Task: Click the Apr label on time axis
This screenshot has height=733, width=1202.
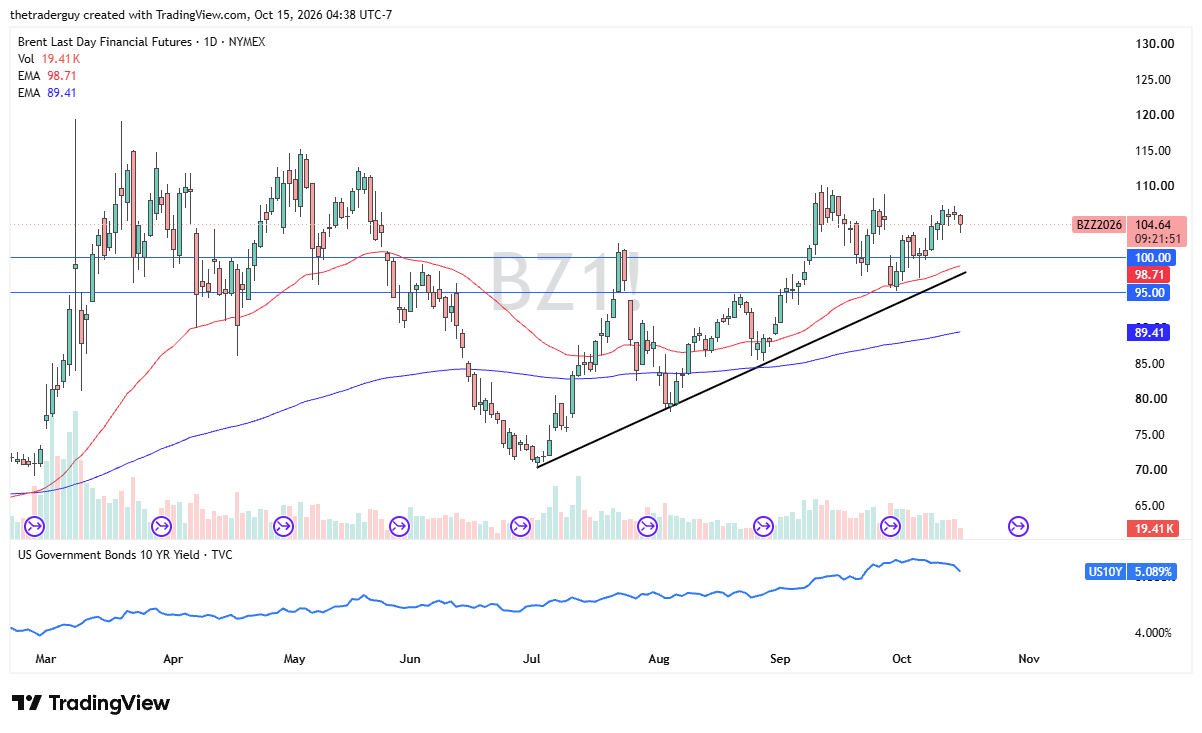Action: click(173, 659)
